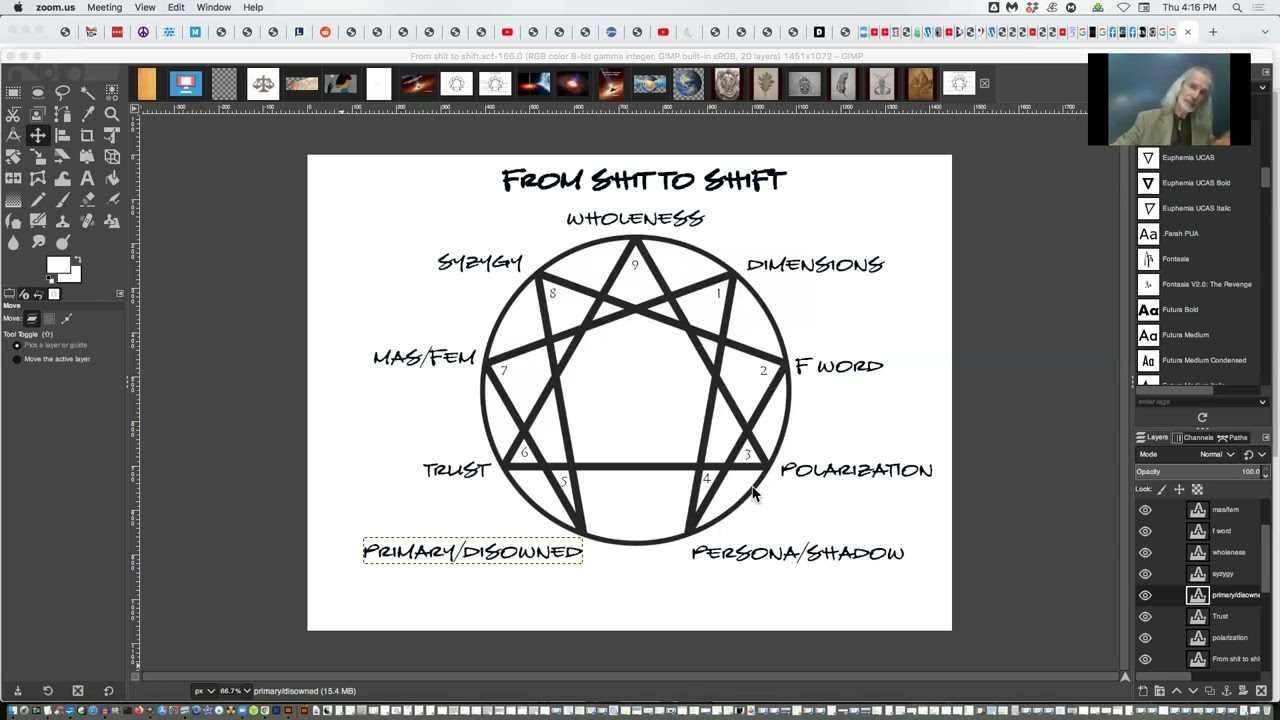Select the Color Picker eyedropper tool
Image resolution: width=1280 pixels, height=720 pixels.
click(x=87, y=114)
